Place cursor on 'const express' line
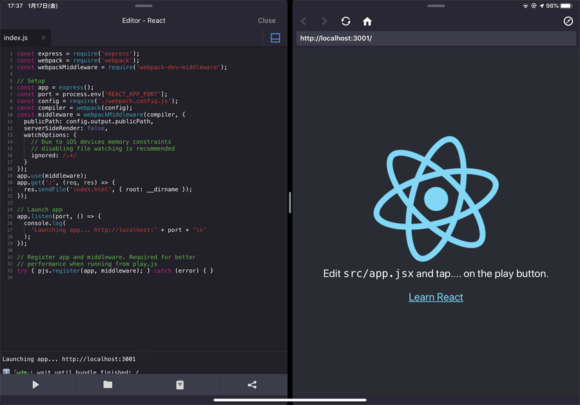 pyautogui.click(x=78, y=54)
